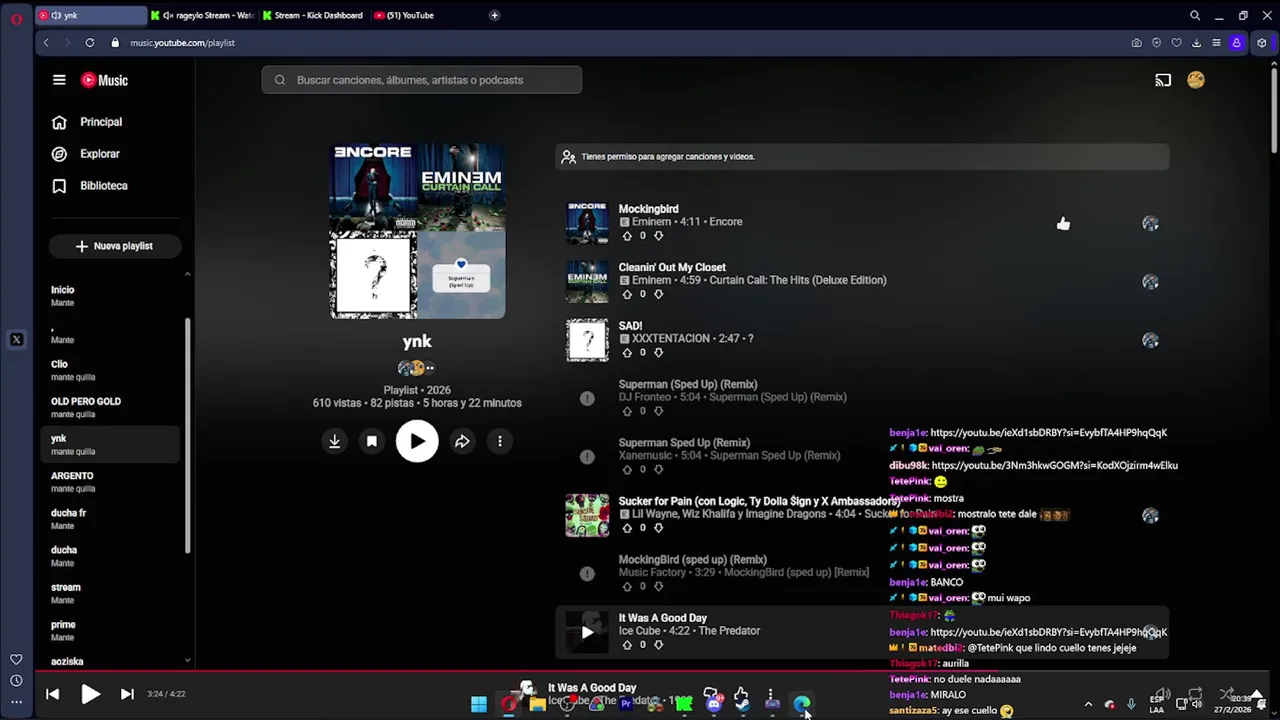Upvote the SAD! track

click(627, 352)
